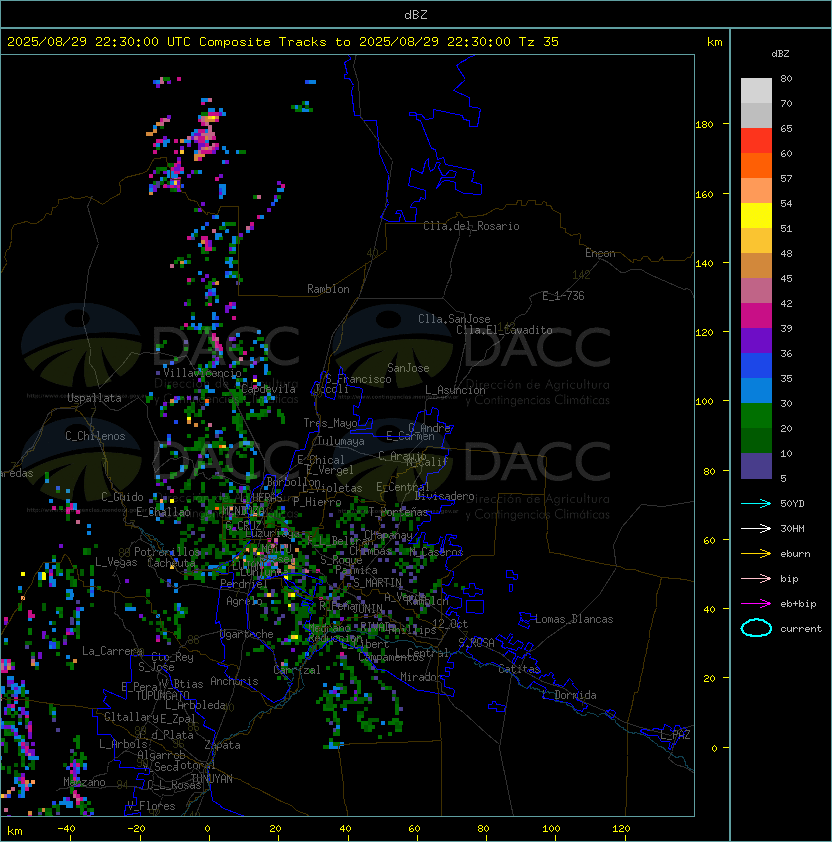
Task: Click the 'Villavicencio' map label
Action: 202,373
